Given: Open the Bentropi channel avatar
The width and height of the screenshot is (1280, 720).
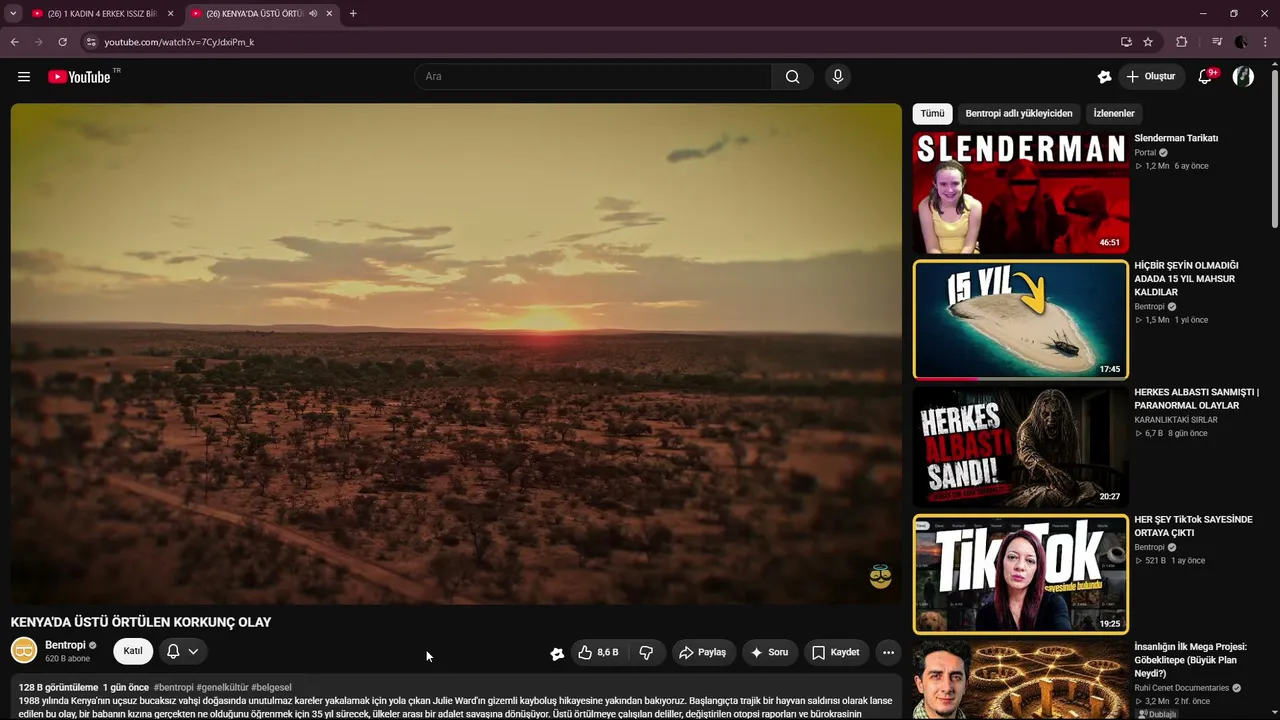Looking at the screenshot, I should pos(24,651).
